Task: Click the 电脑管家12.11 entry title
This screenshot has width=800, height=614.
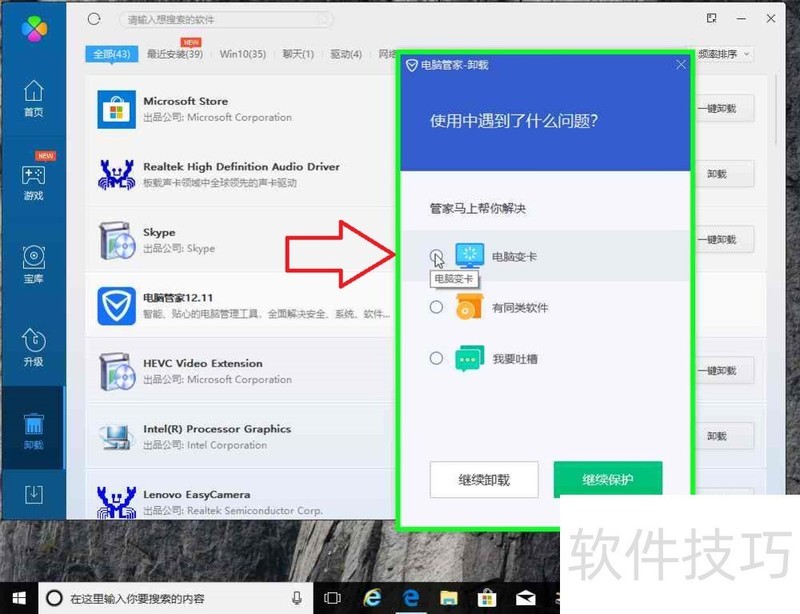Action: (178, 298)
